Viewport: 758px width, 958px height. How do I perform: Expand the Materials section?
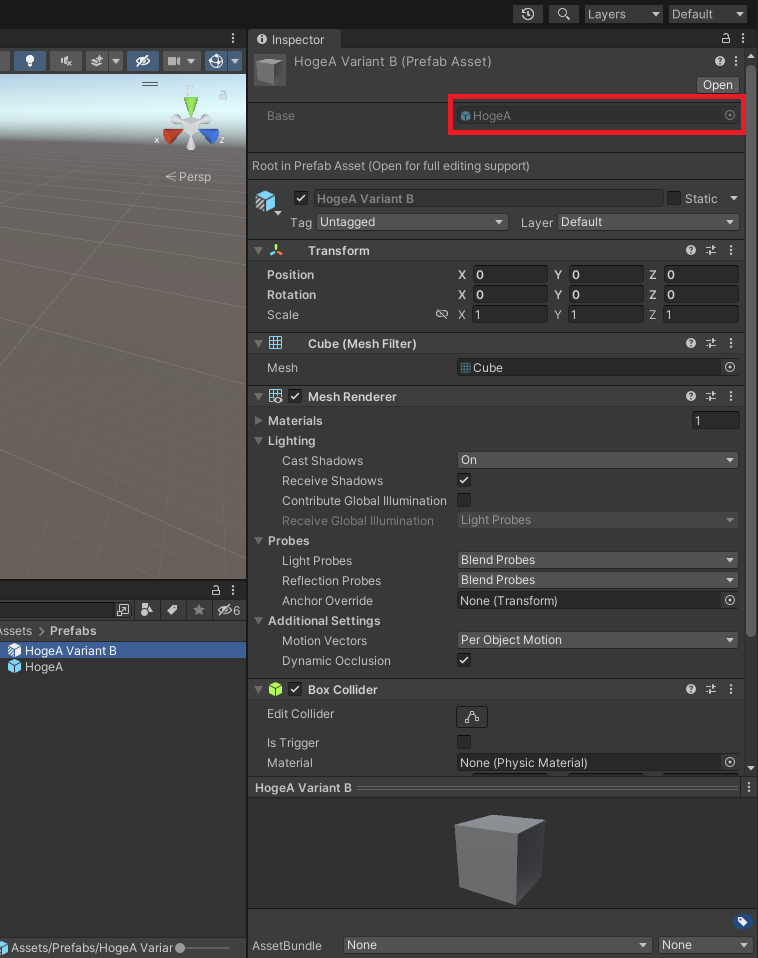point(258,420)
